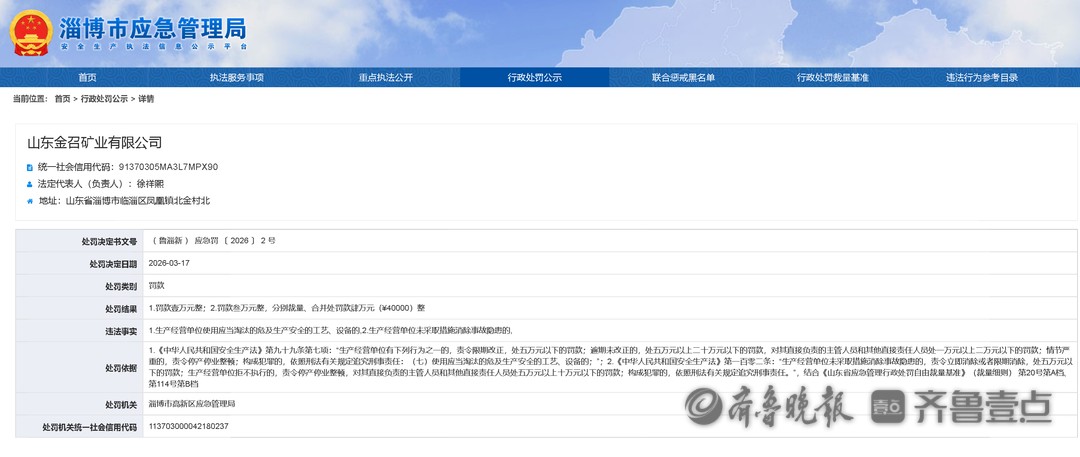The height and width of the screenshot is (457, 1080).
Task: Click the address home icon
Action: [28, 201]
